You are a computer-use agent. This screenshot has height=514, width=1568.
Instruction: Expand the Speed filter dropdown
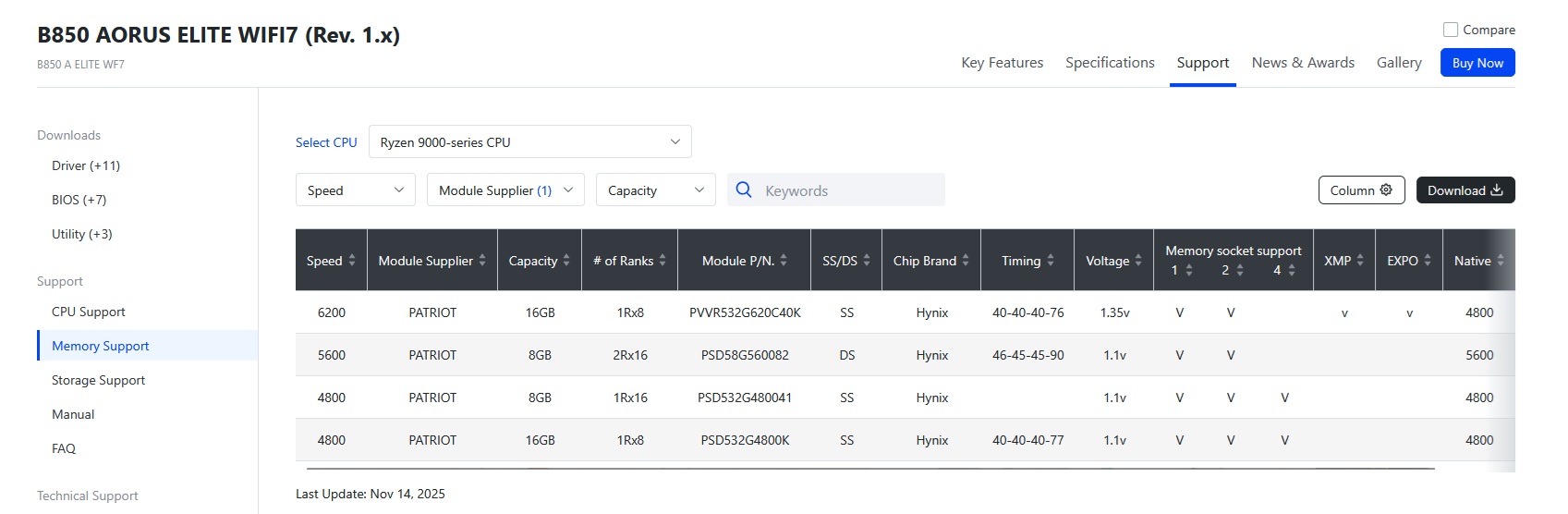(355, 190)
